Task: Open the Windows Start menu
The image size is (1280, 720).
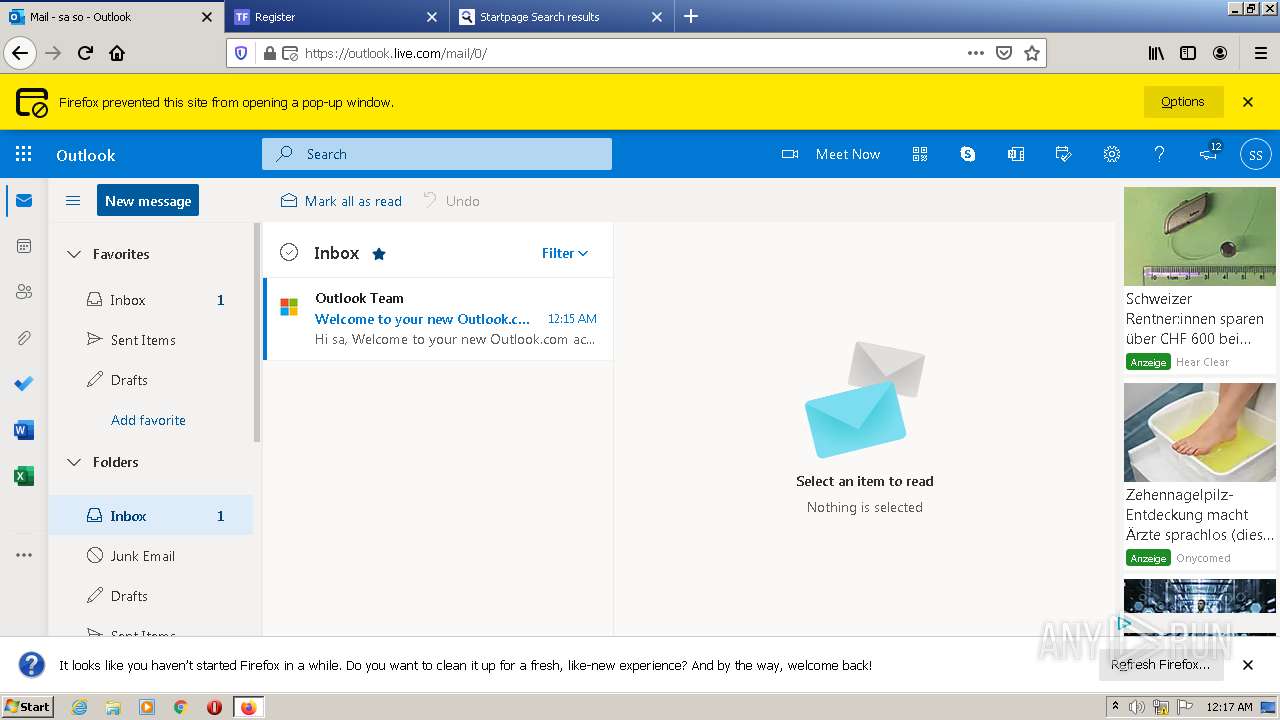Action: tap(27, 706)
